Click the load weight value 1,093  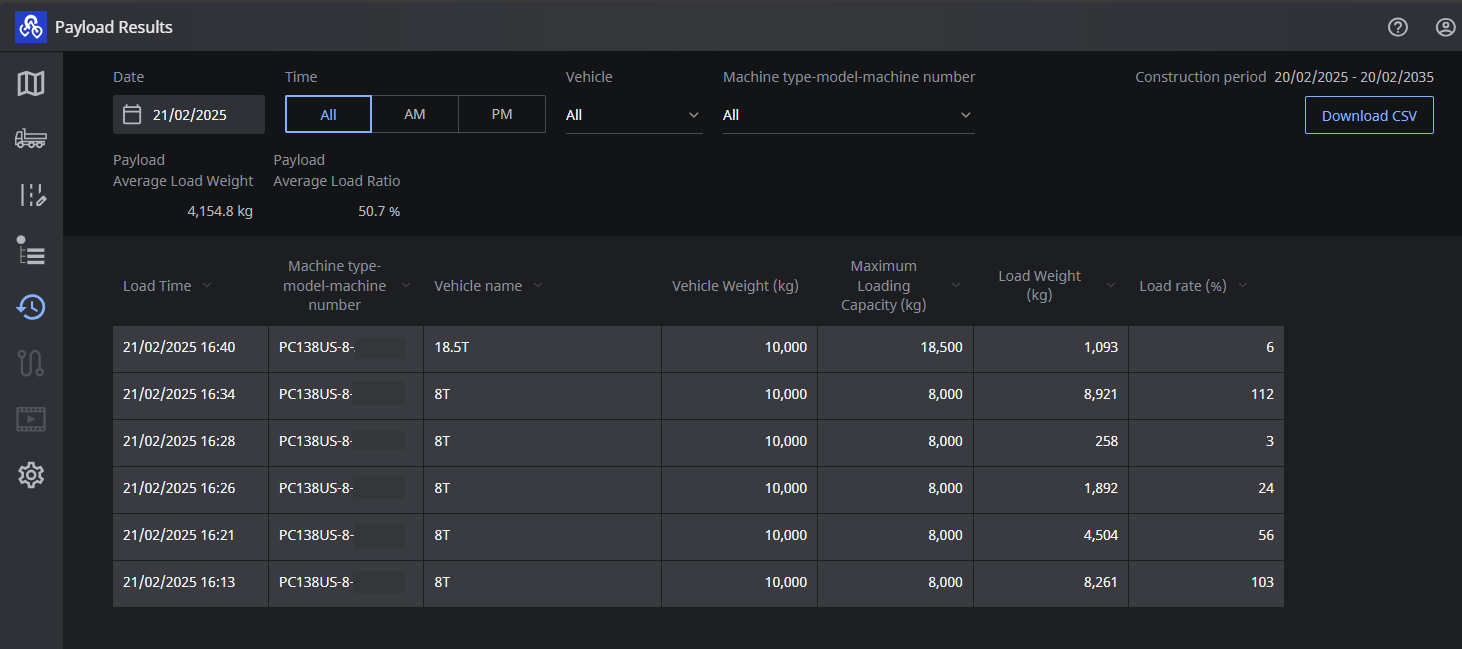(1099, 348)
